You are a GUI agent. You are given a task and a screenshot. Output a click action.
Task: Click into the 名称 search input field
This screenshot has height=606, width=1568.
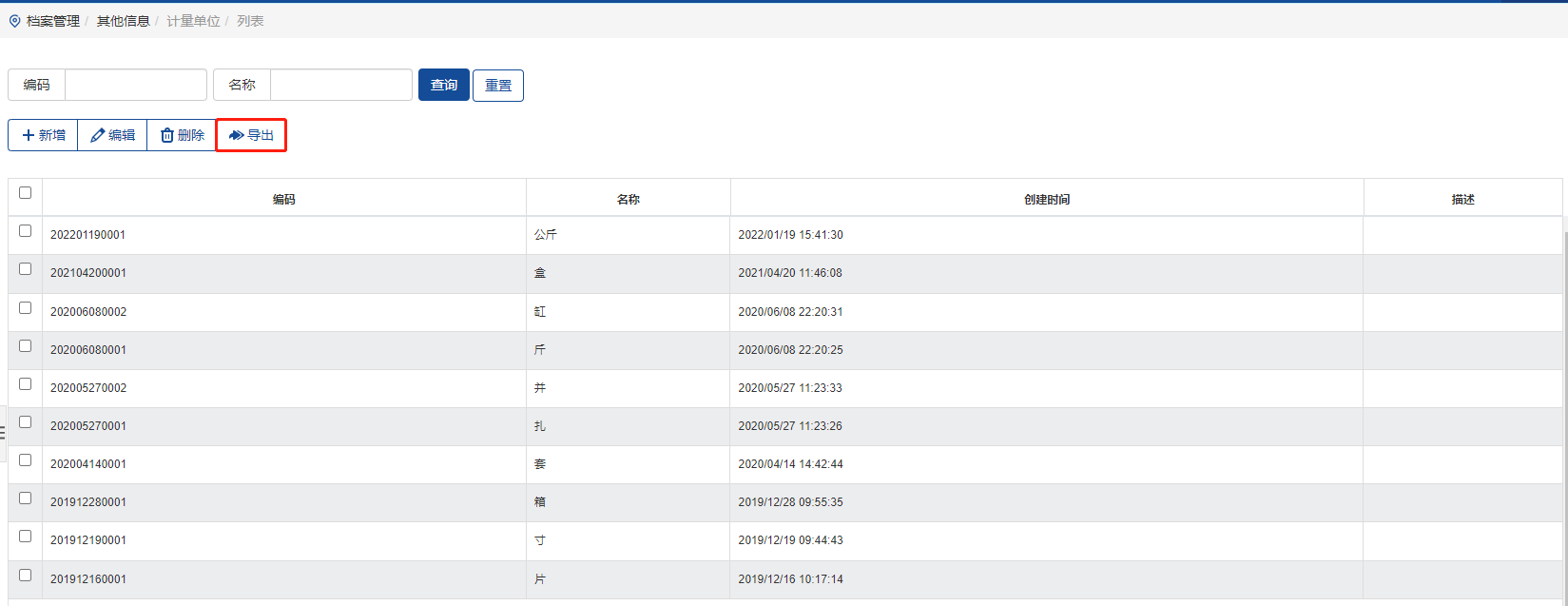340,85
